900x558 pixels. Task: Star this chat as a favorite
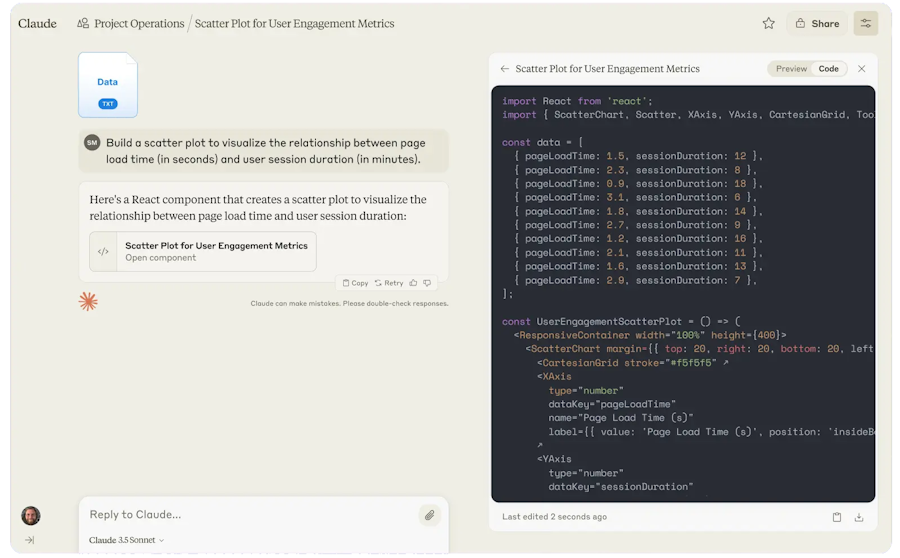pos(768,23)
